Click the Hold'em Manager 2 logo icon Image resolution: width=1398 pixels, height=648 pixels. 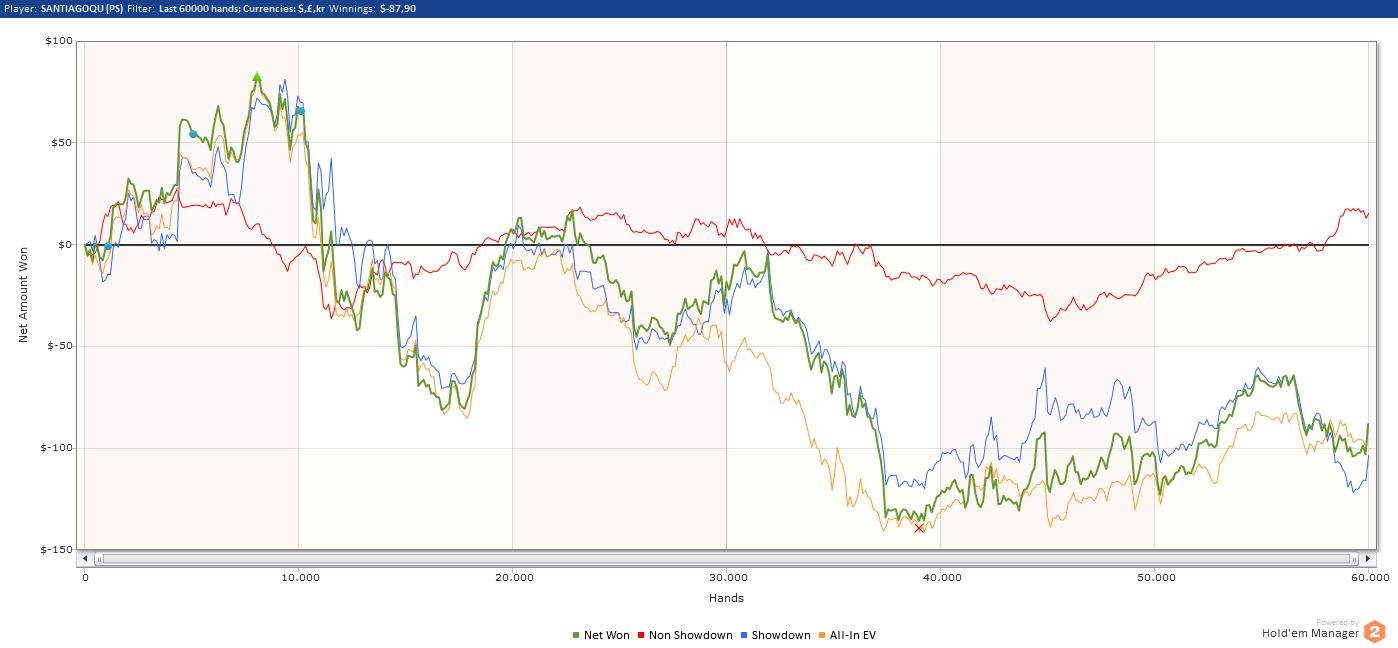pos(1375,632)
